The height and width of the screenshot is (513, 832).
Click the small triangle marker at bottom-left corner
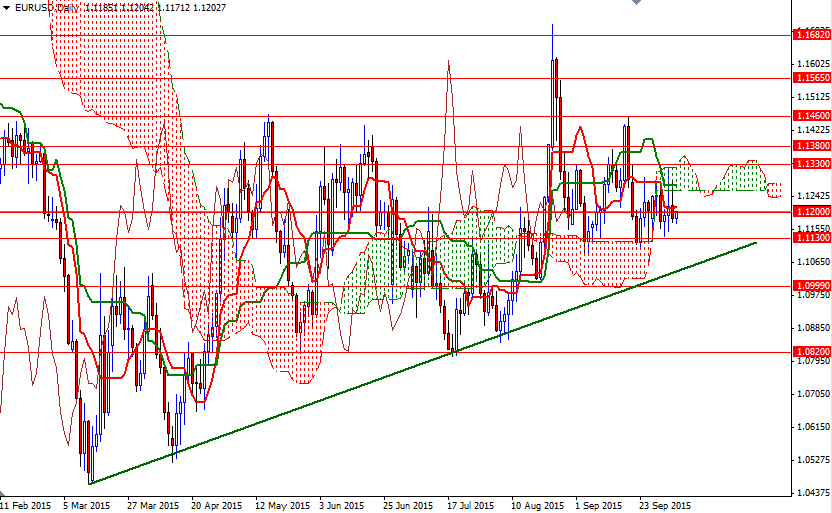click(x=4, y=495)
